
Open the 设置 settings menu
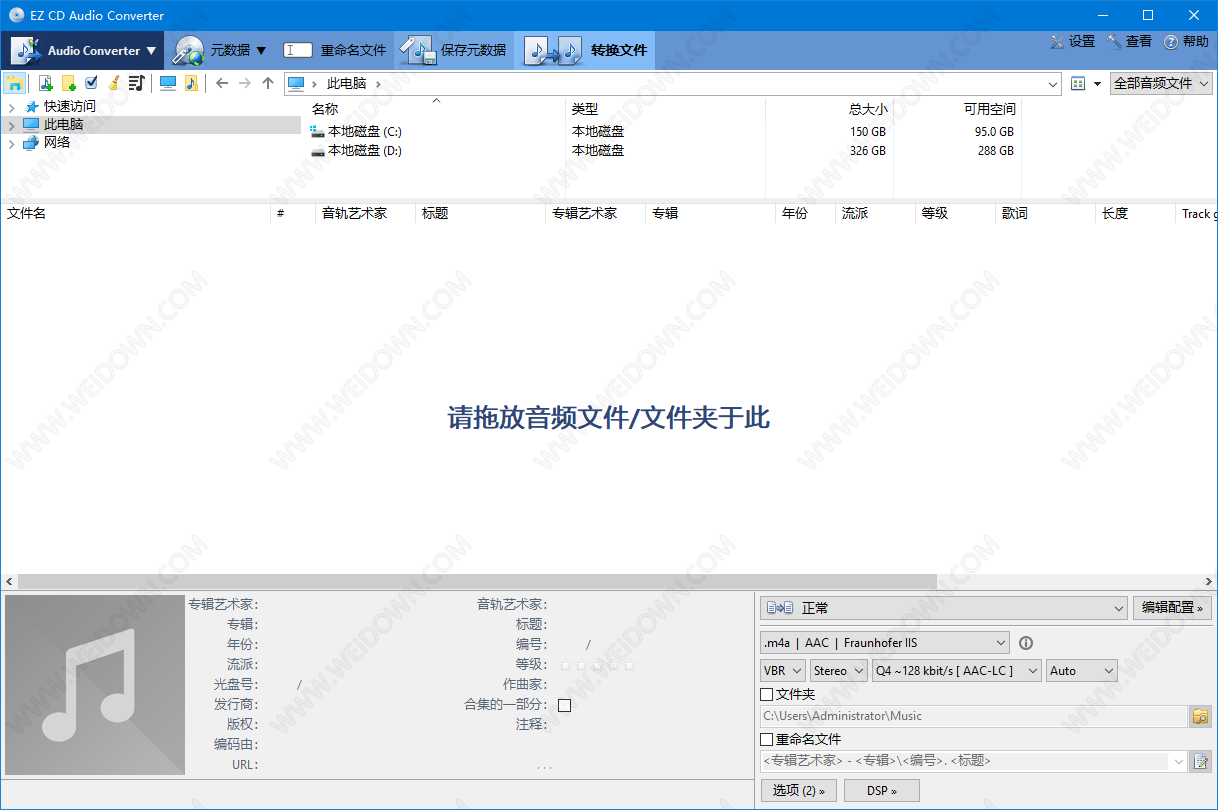tap(1072, 42)
